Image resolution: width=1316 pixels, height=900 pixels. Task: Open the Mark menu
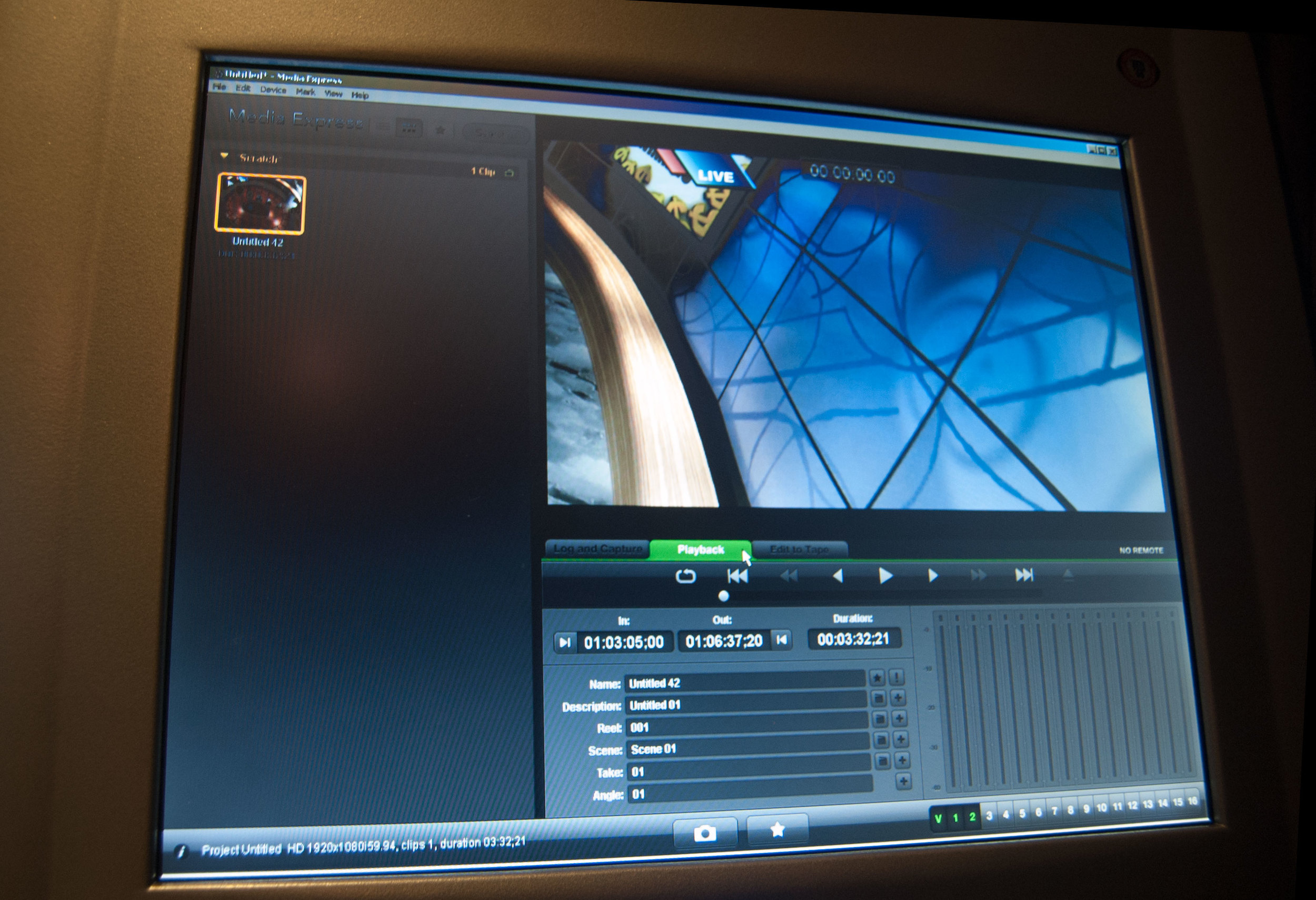tap(305, 92)
